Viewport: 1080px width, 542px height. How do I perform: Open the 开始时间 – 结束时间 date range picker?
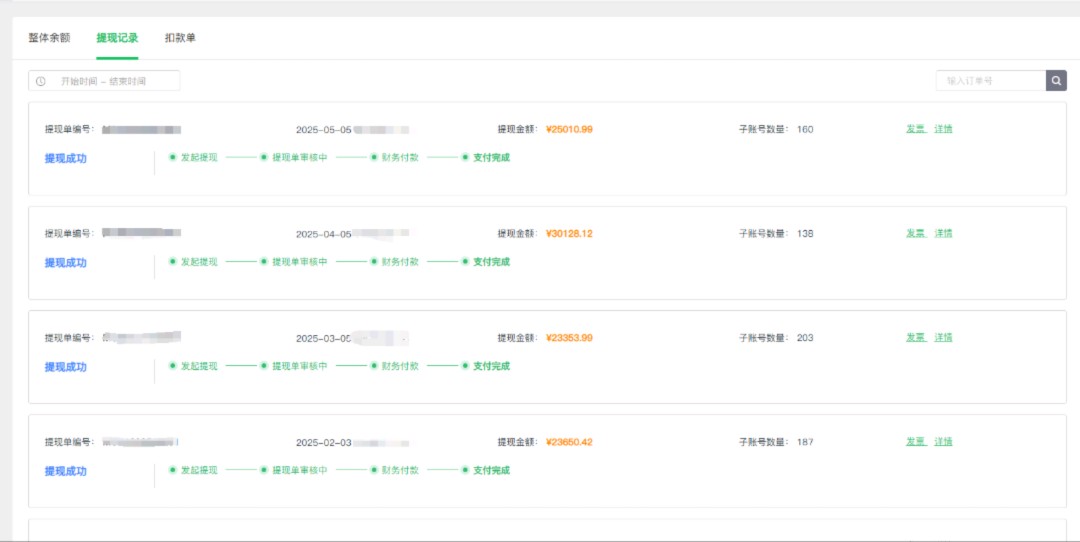104,81
